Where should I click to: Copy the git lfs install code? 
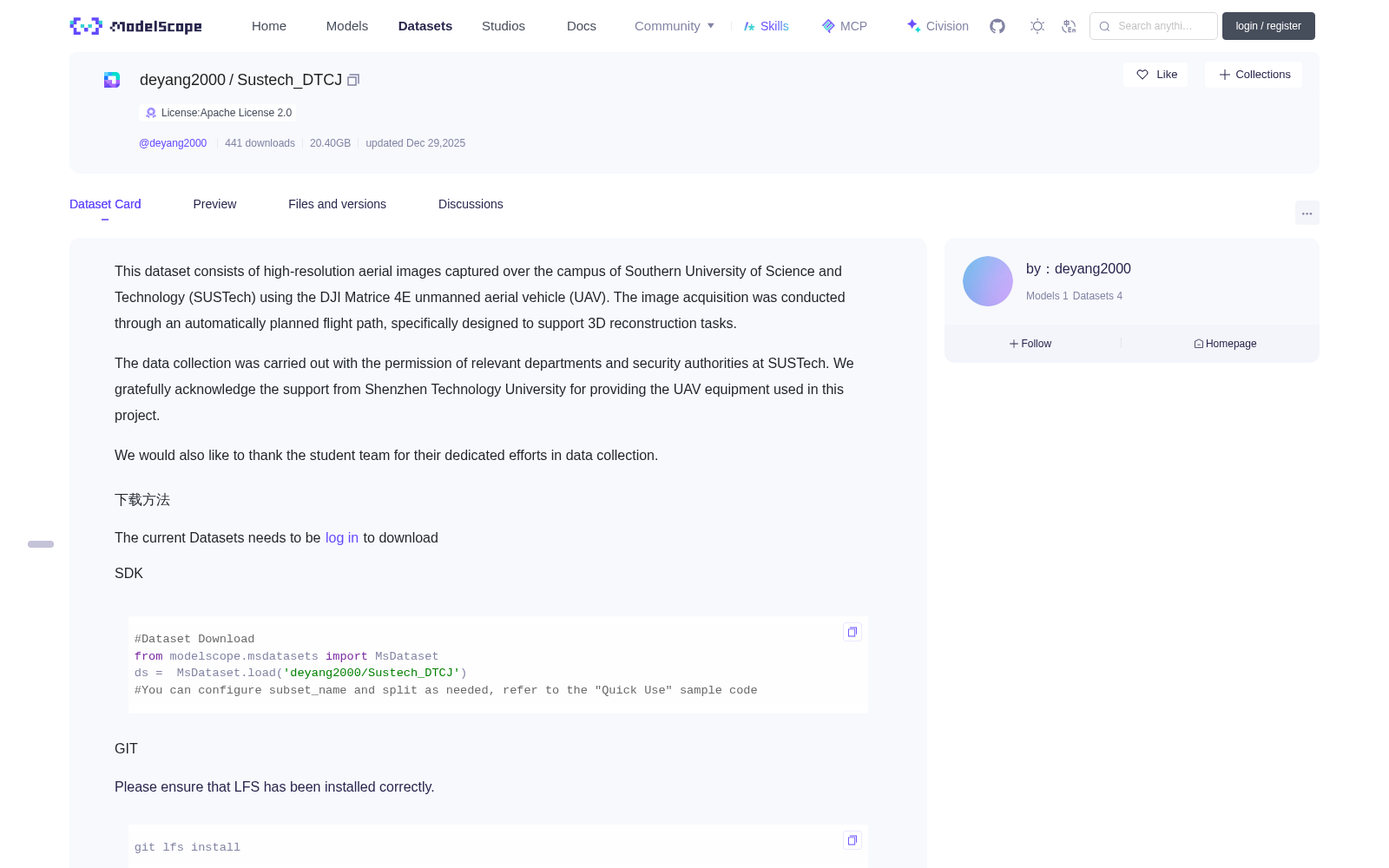click(x=852, y=840)
